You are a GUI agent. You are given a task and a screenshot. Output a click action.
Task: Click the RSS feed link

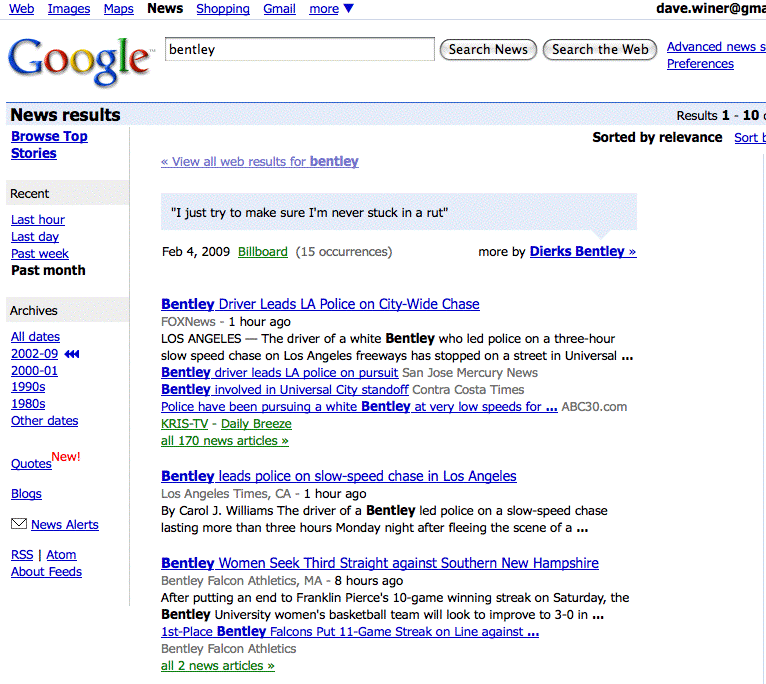(22, 555)
